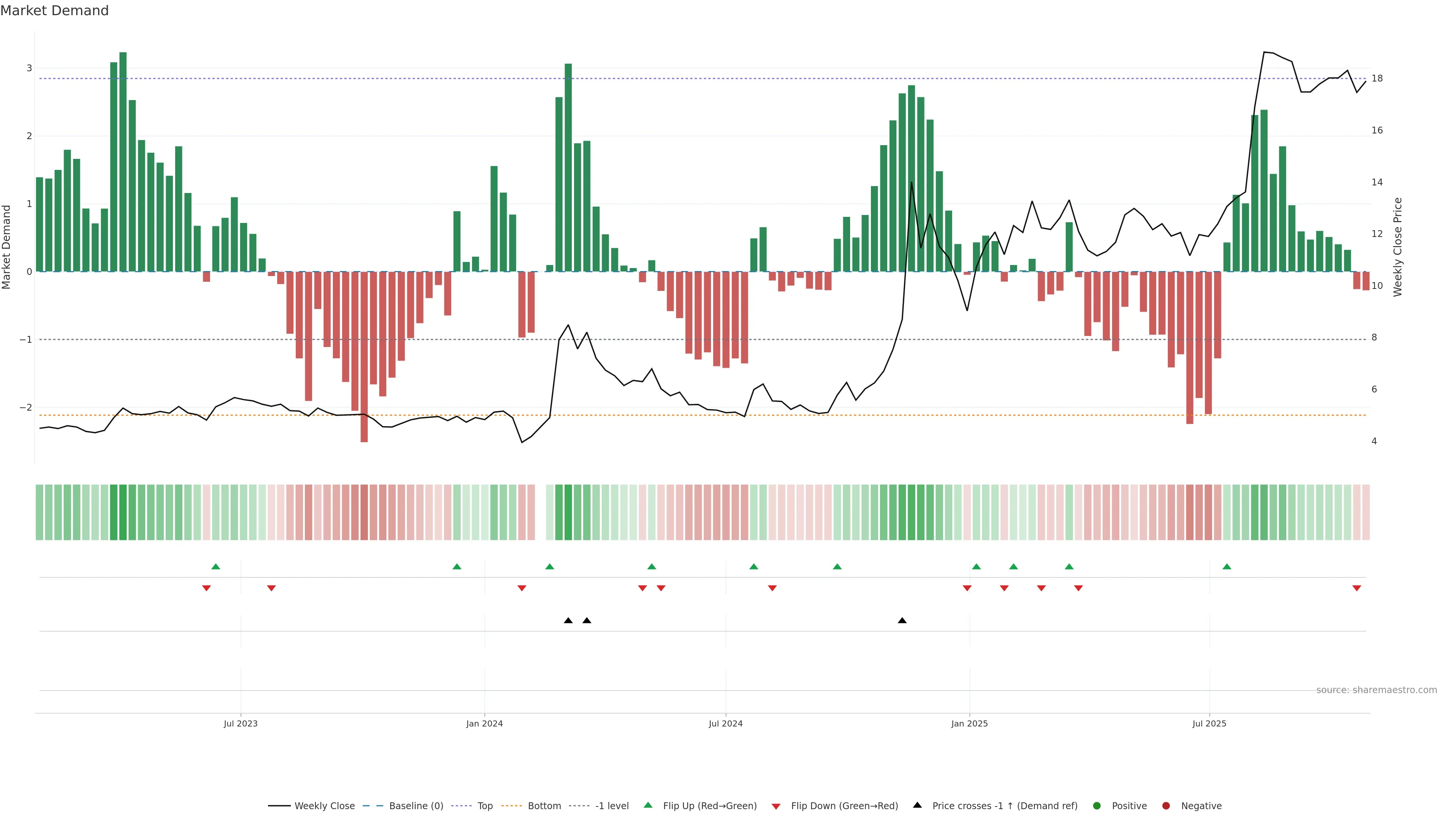Click the Flip Up green triangle legend icon
This screenshot has height=819, width=1456.
pyautogui.click(x=648, y=805)
